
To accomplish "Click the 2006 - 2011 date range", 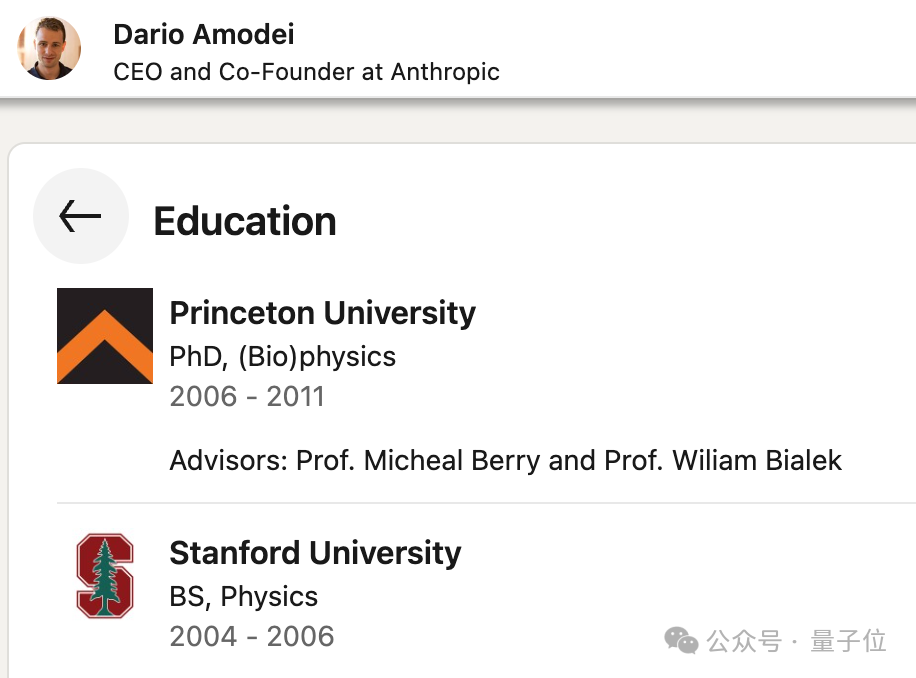I will point(247,396).
